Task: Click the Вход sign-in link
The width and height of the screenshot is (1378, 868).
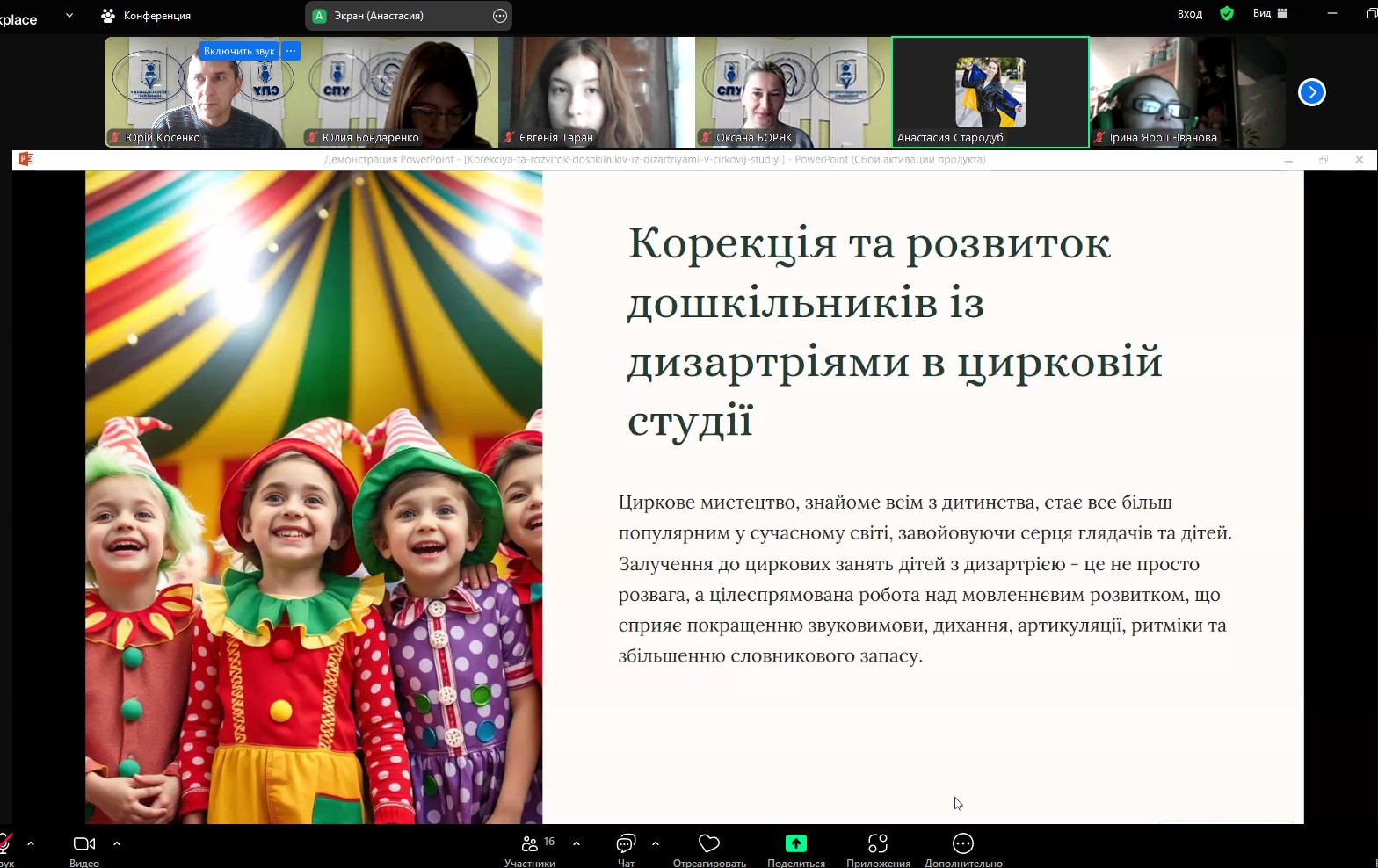Action: pyautogui.click(x=1189, y=13)
